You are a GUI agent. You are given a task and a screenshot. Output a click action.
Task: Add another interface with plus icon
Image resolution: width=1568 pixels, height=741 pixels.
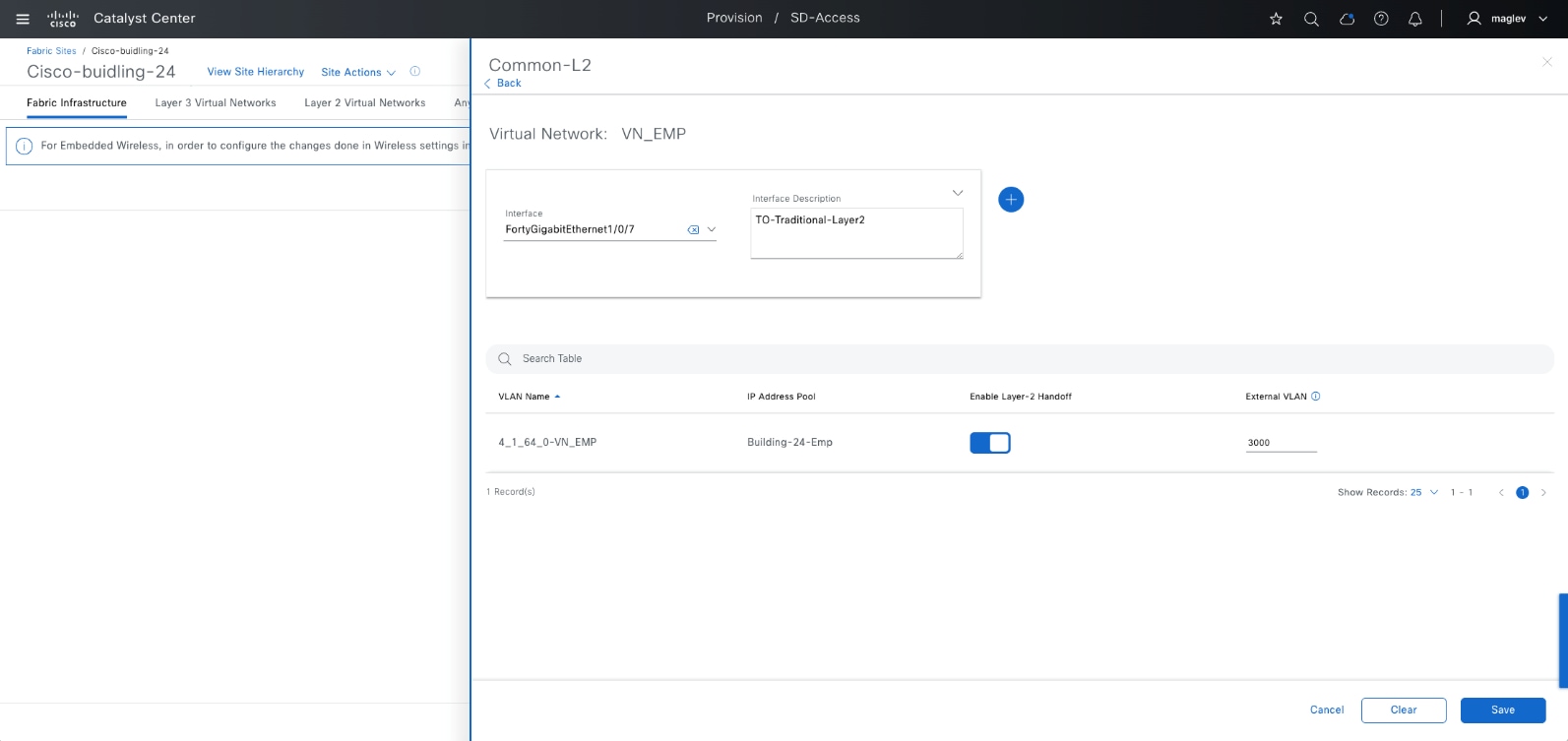pyautogui.click(x=1011, y=200)
